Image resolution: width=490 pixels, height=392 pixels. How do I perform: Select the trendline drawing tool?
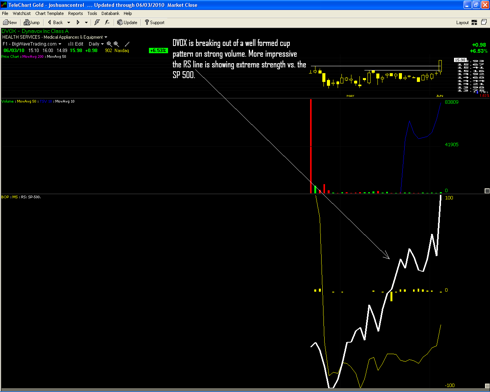click(x=127, y=44)
